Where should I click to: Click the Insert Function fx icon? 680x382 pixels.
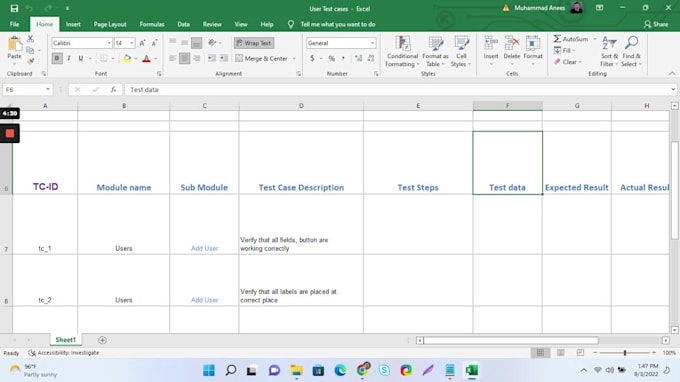tap(113, 89)
